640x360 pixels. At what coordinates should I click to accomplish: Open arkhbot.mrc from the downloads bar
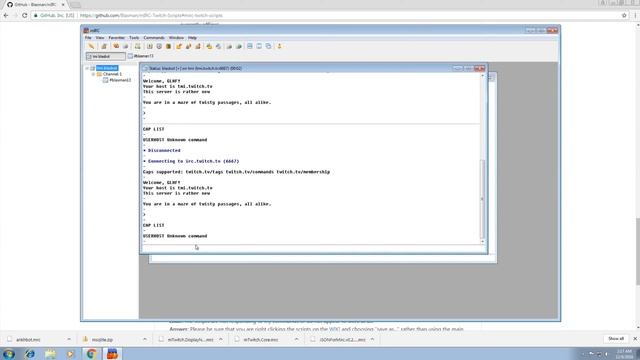click(28, 339)
